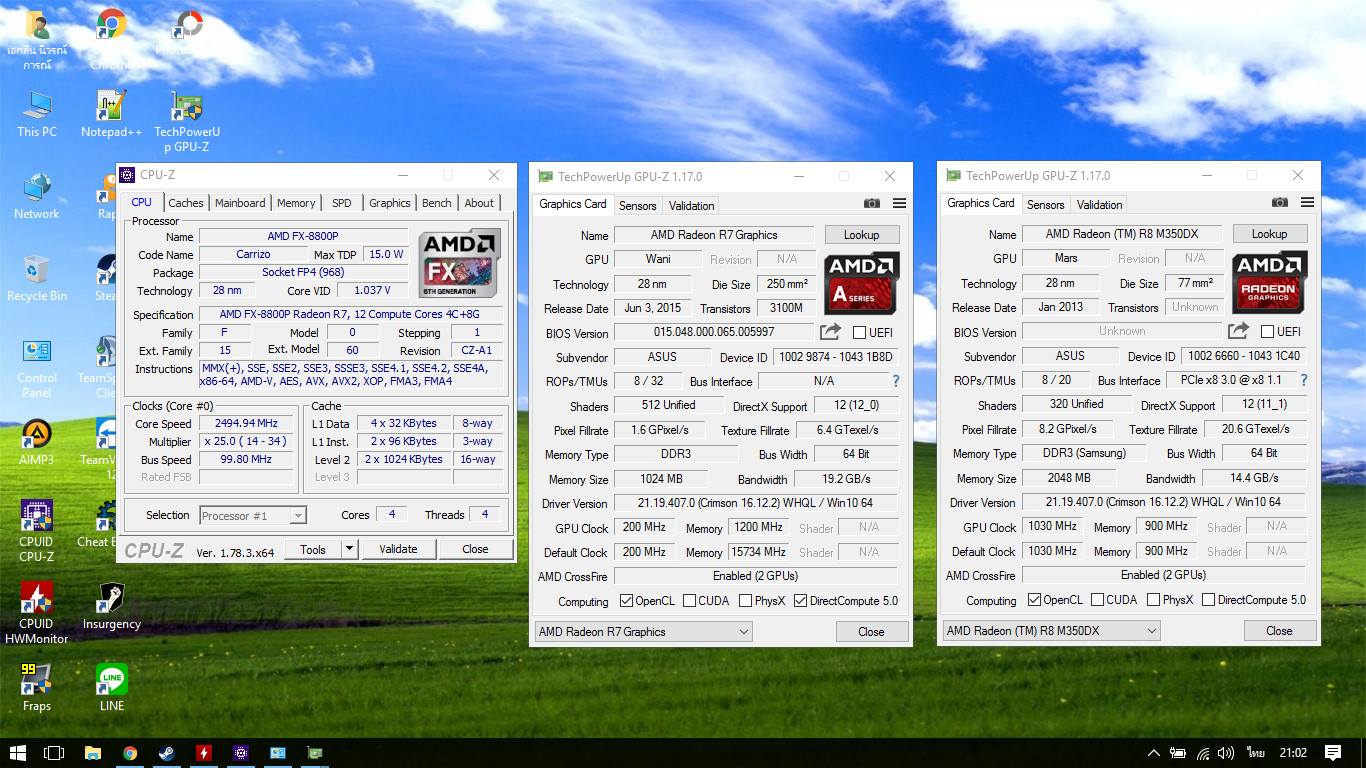Image resolution: width=1366 pixels, height=768 pixels.
Task: Open the Memory tab in CPU-Z
Action: tap(296, 203)
